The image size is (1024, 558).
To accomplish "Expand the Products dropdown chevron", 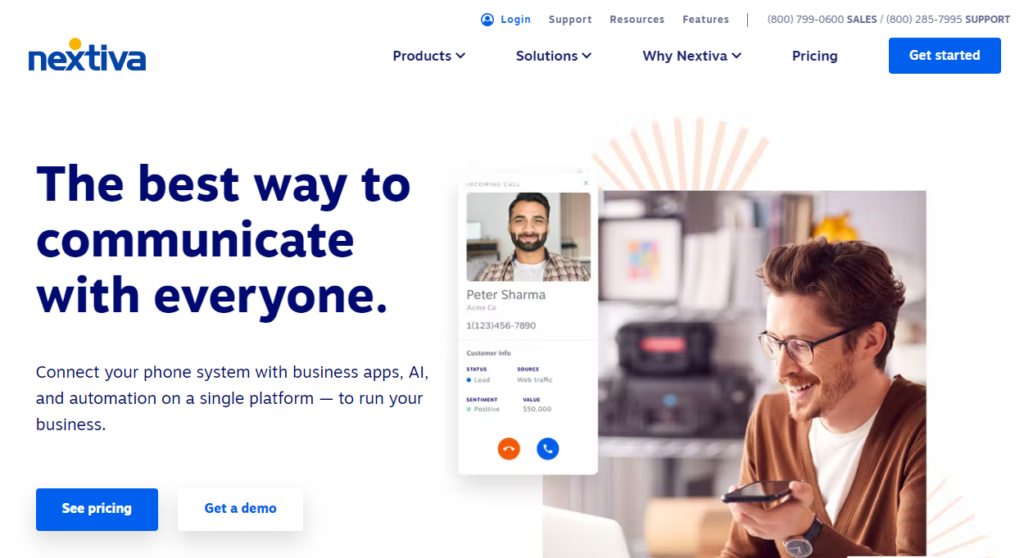I will (460, 56).
